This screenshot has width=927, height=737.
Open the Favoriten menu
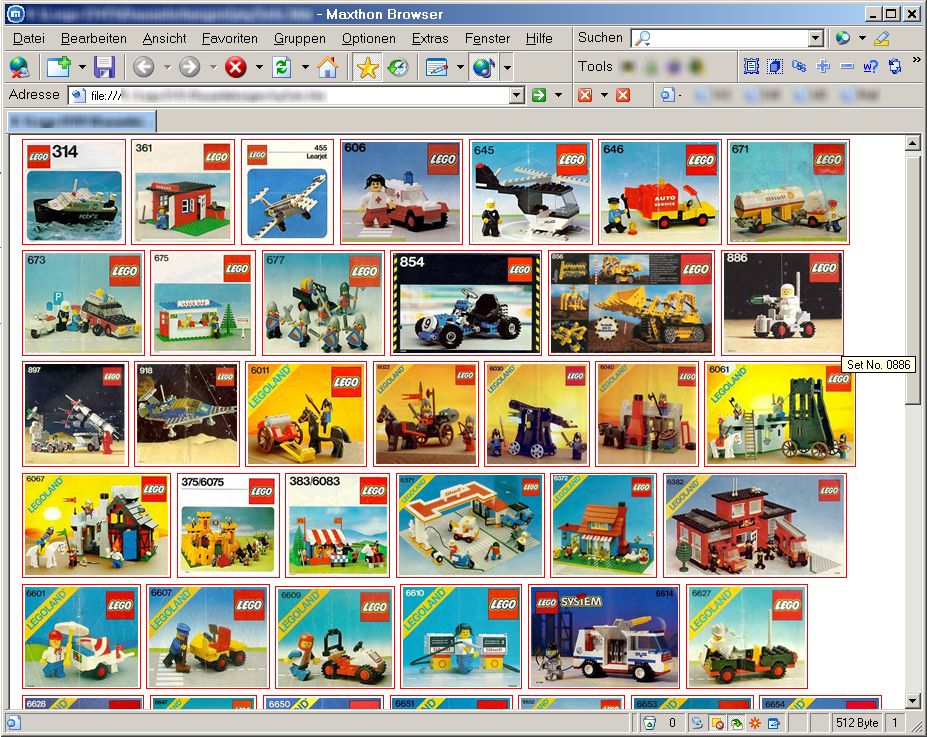(229, 38)
